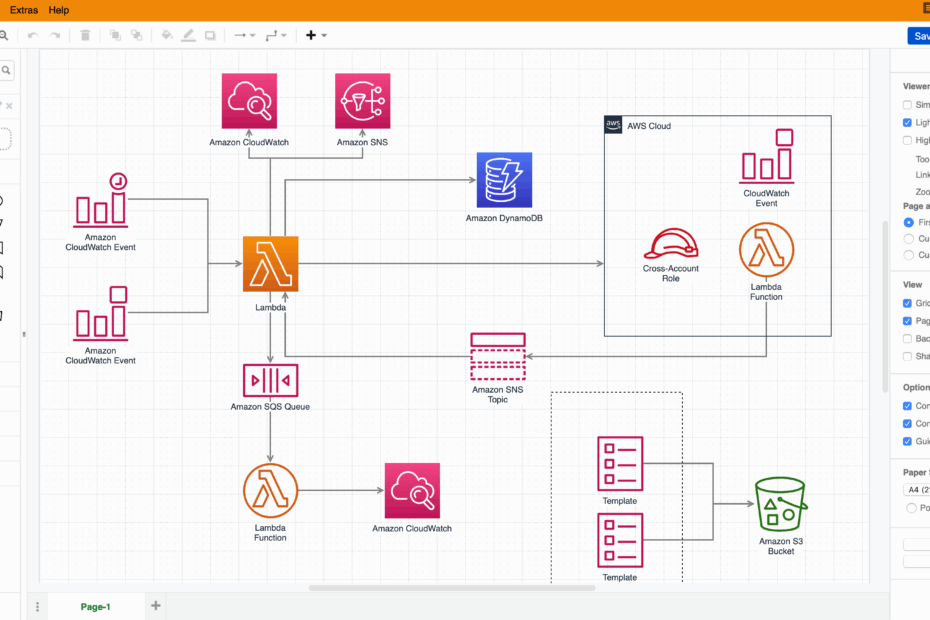930x620 pixels.
Task: Uncheck the 'Ligh' lightbox checkbox
Action: tap(907, 122)
